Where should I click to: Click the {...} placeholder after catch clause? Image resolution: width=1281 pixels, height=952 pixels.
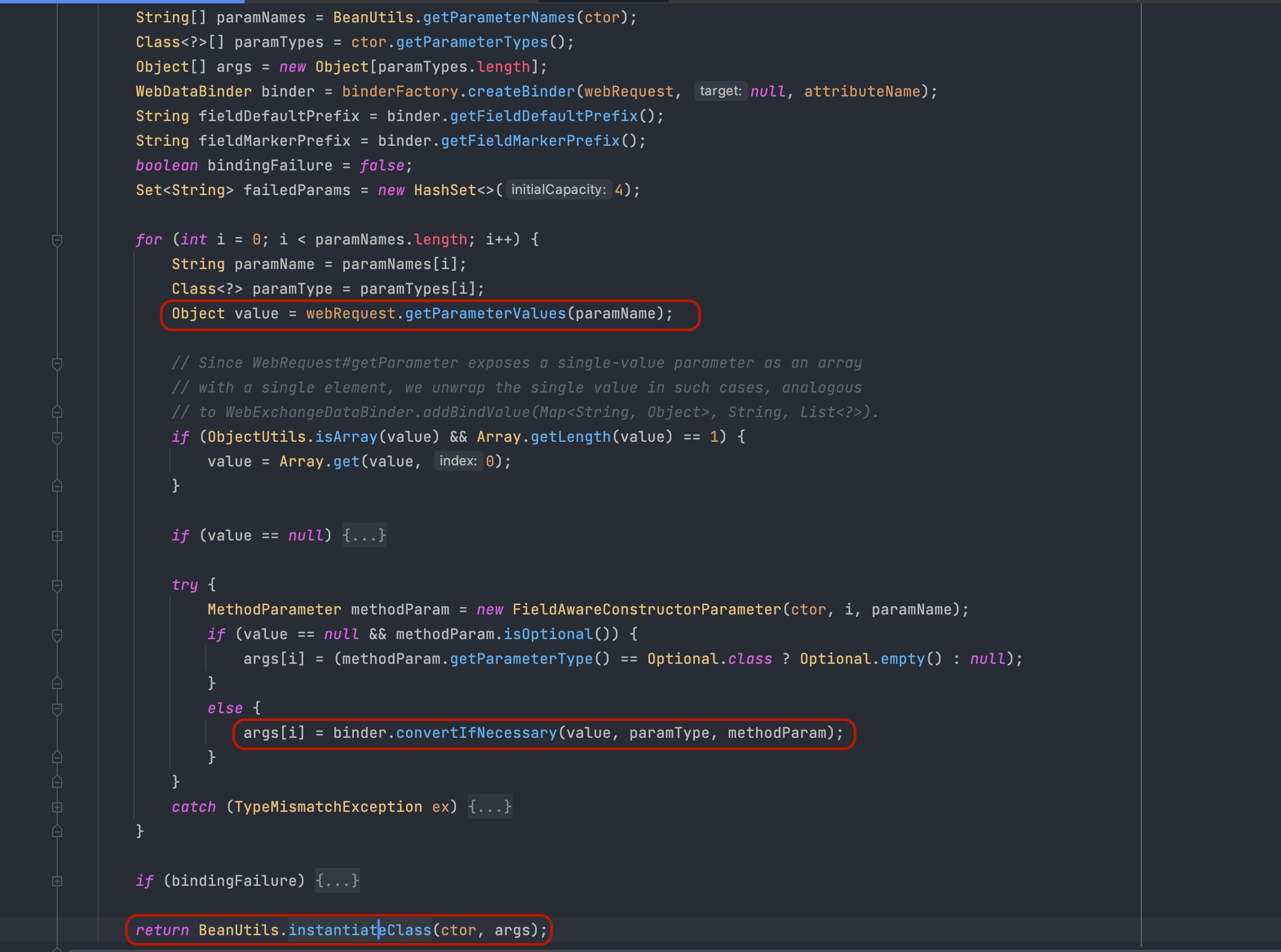pos(490,807)
